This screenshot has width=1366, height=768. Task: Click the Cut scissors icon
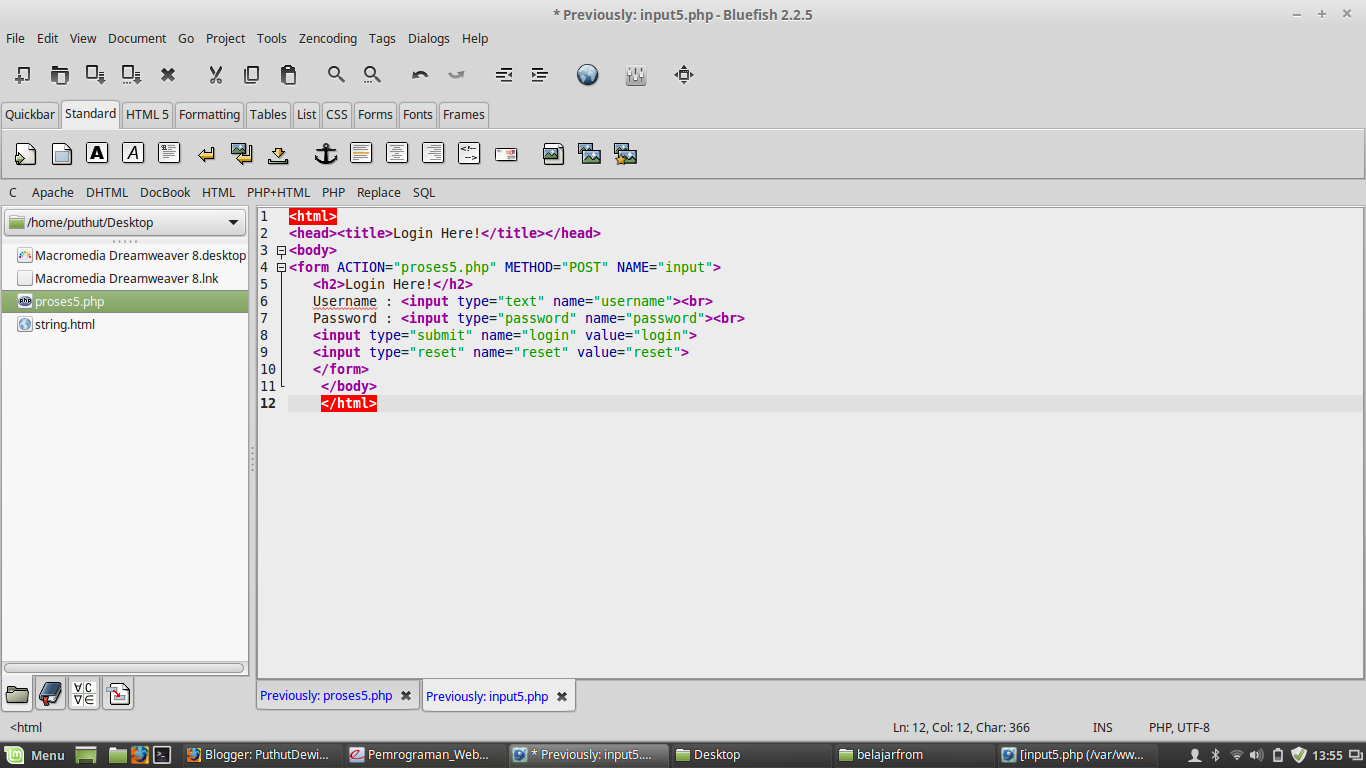(215, 75)
